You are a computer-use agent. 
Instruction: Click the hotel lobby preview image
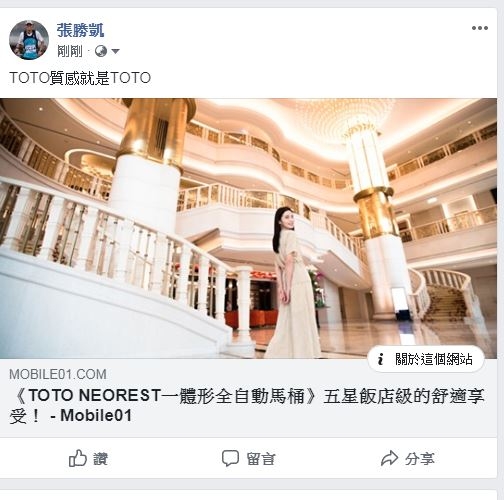248,228
